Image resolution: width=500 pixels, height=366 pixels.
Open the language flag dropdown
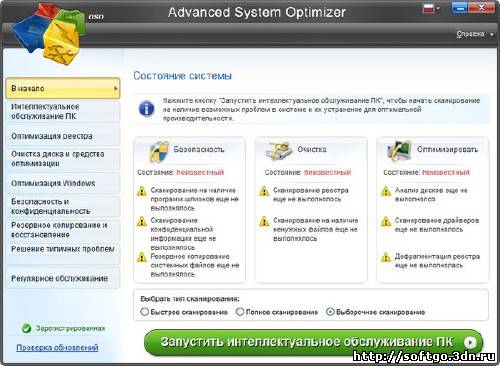coord(432,9)
